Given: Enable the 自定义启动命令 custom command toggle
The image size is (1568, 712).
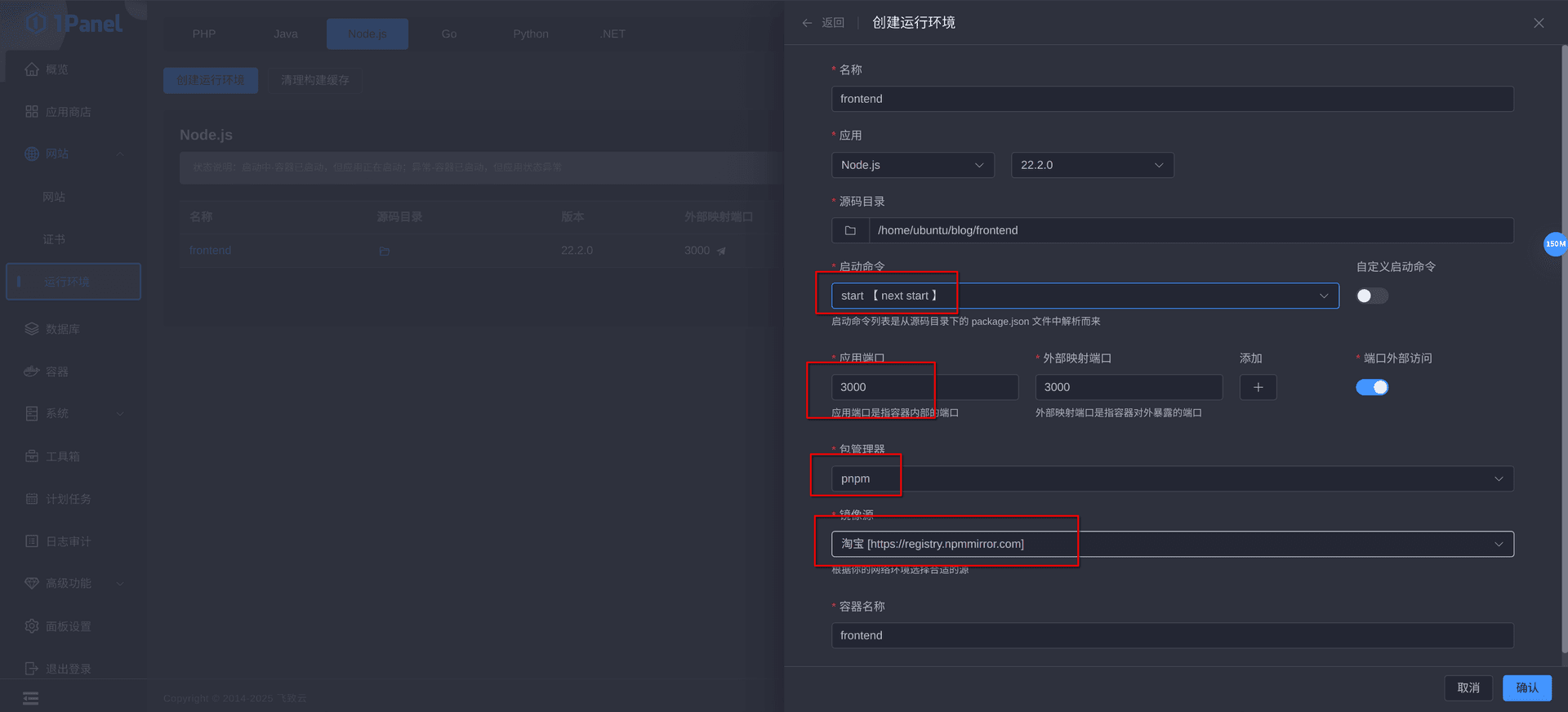Looking at the screenshot, I should tap(1372, 296).
